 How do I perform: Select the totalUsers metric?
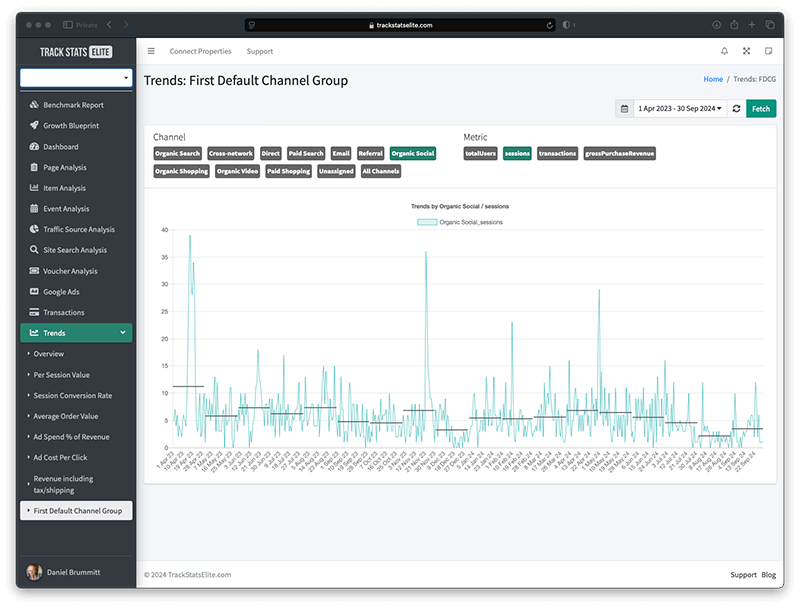click(x=481, y=154)
